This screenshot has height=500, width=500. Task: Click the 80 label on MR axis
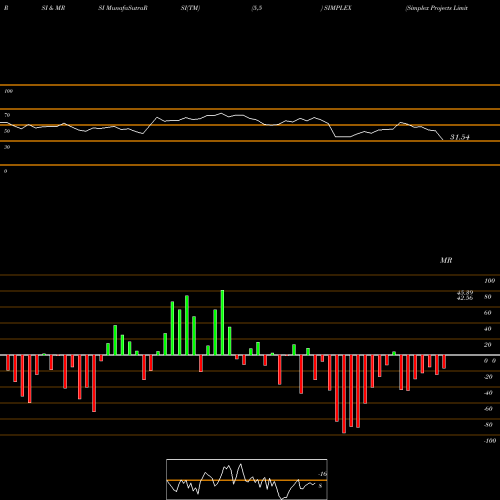click(x=488, y=297)
